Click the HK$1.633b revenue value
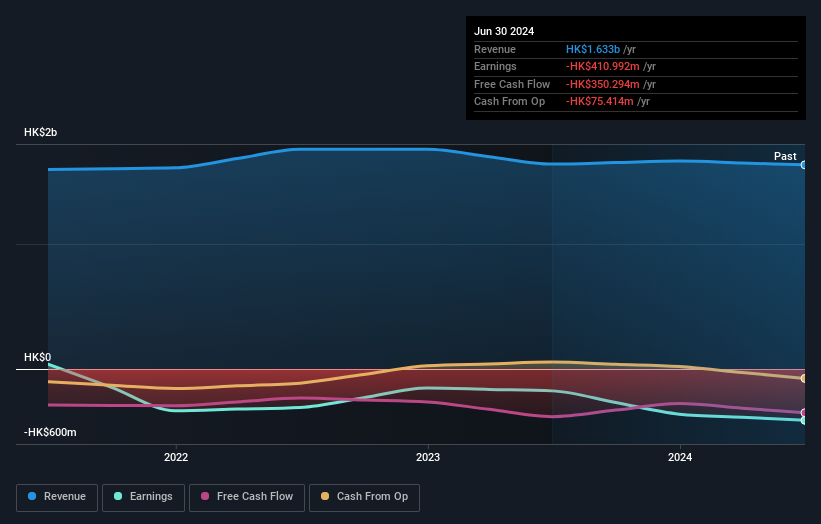Image resolution: width=821 pixels, height=524 pixels. click(593, 49)
